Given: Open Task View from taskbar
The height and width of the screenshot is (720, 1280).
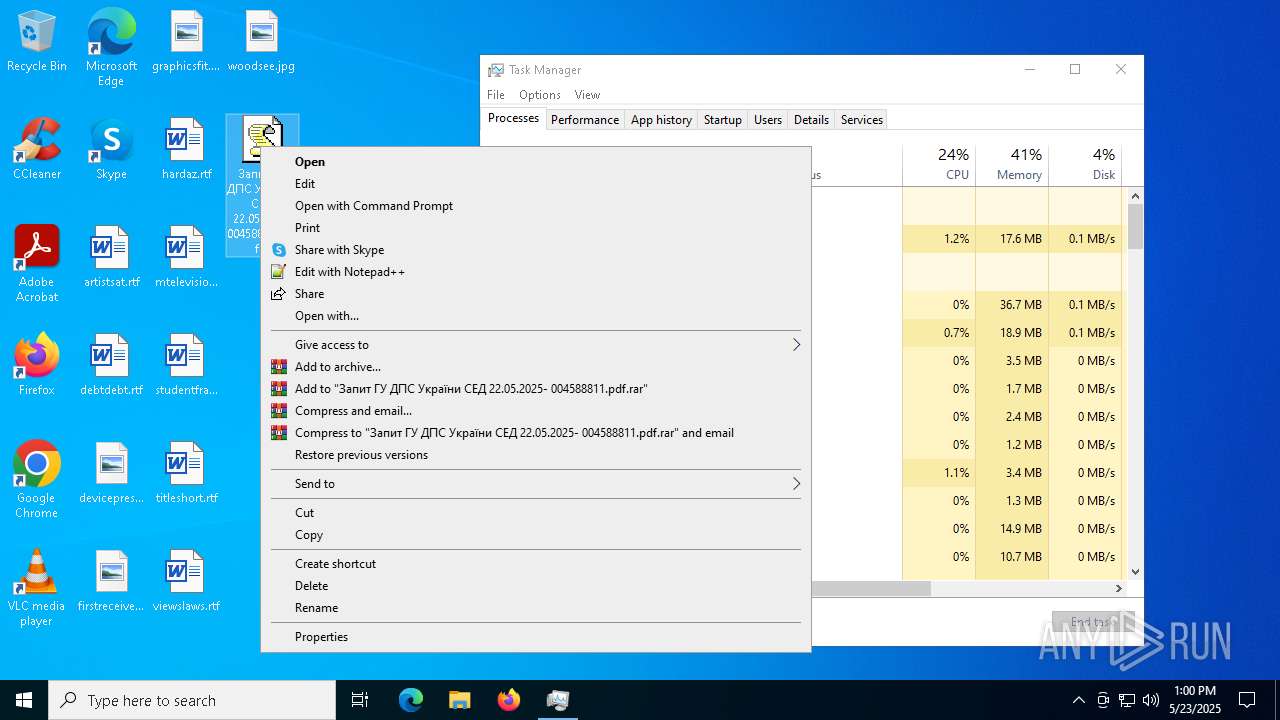Looking at the screenshot, I should point(360,700).
